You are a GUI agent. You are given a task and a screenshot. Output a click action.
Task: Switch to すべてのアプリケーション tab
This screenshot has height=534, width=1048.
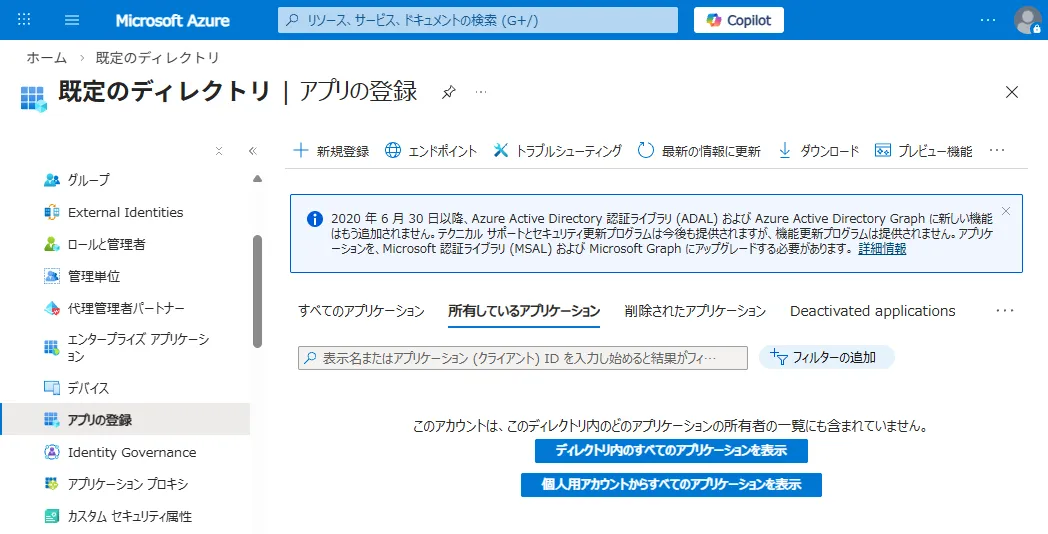[x=362, y=311]
